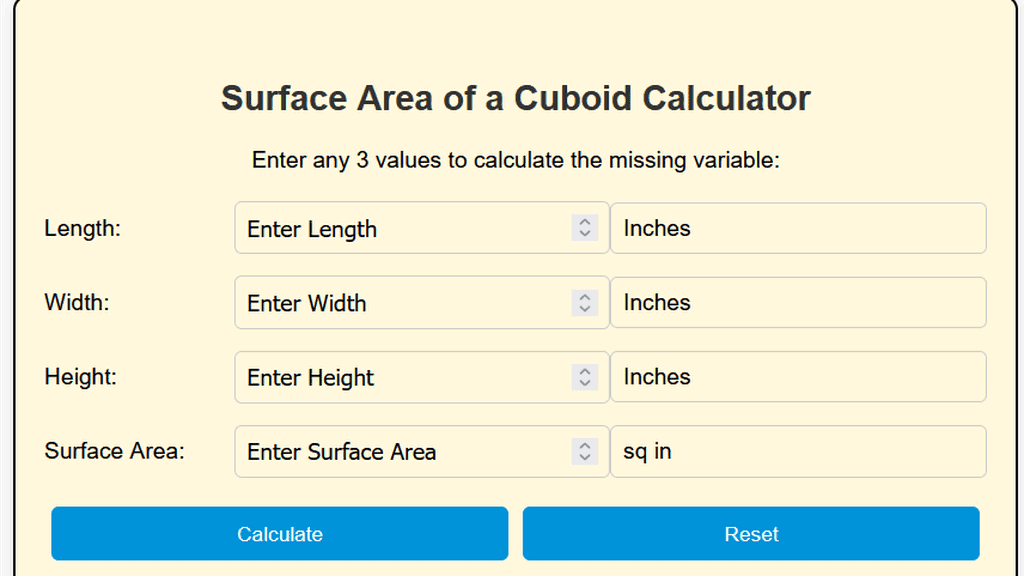Image resolution: width=1024 pixels, height=576 pixels.
Task: Click the instruction text about entering 3 values
Action: pos(516,160)
